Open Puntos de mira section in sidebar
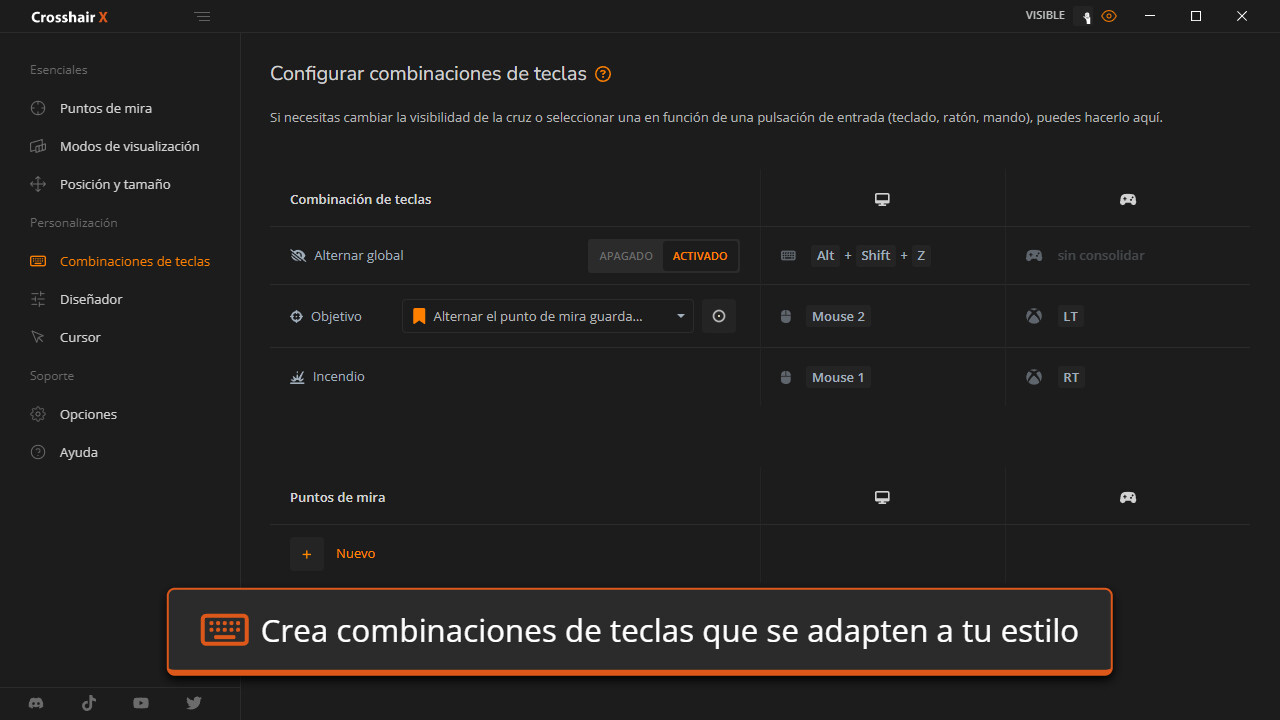Screen dimensions: 1280x720 106,108
